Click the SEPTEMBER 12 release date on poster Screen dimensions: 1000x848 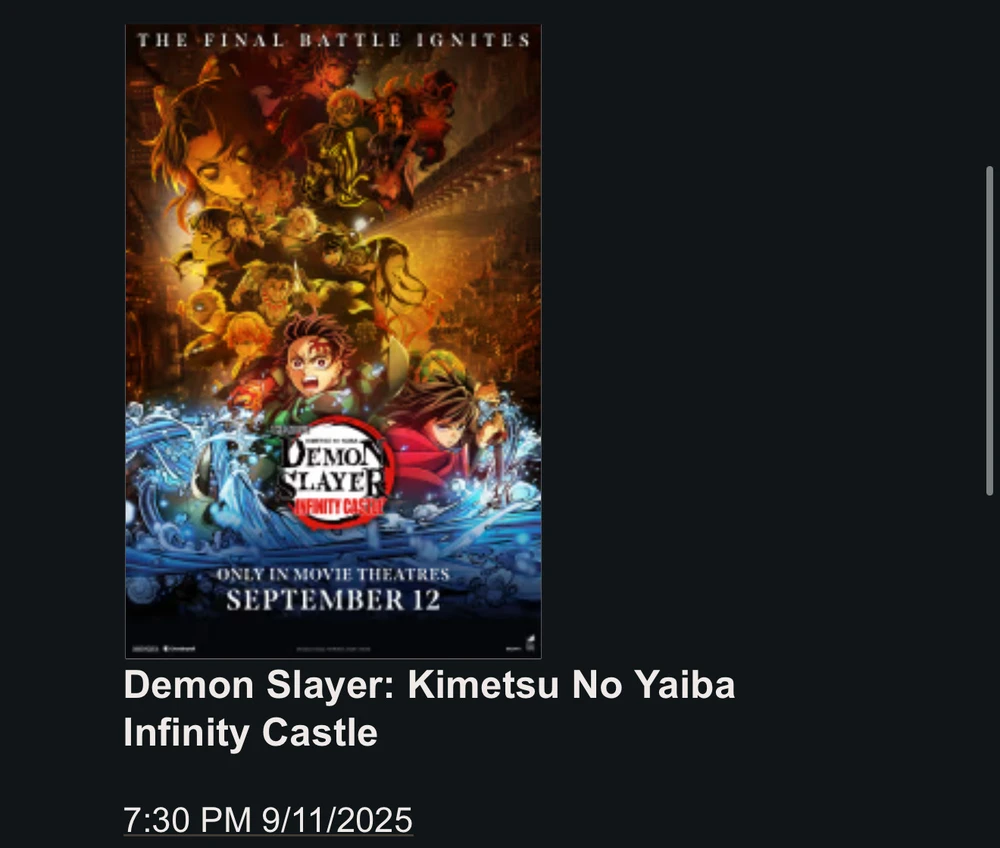pos(334,600)
